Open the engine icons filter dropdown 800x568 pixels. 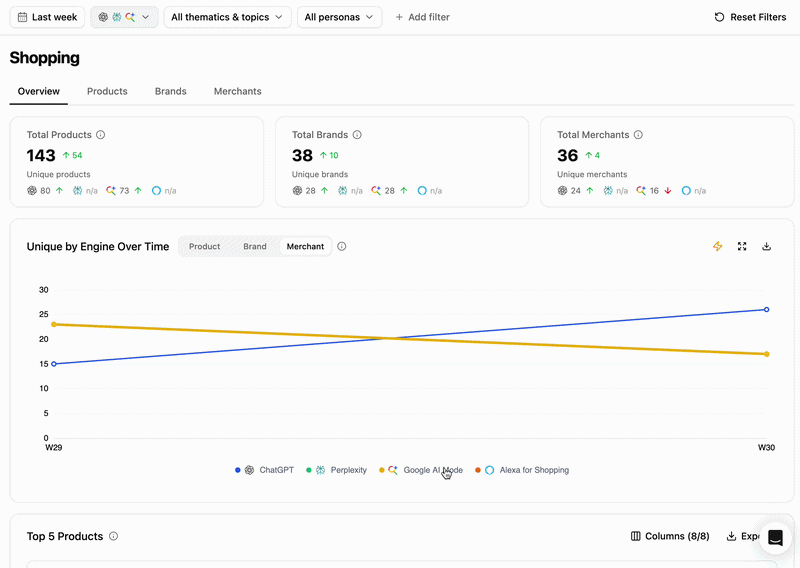[x=124, y=17]
